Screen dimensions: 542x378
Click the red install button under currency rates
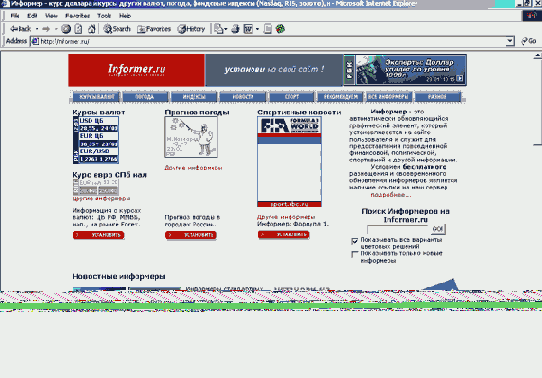pyautogui.click(x=99, y=235)
